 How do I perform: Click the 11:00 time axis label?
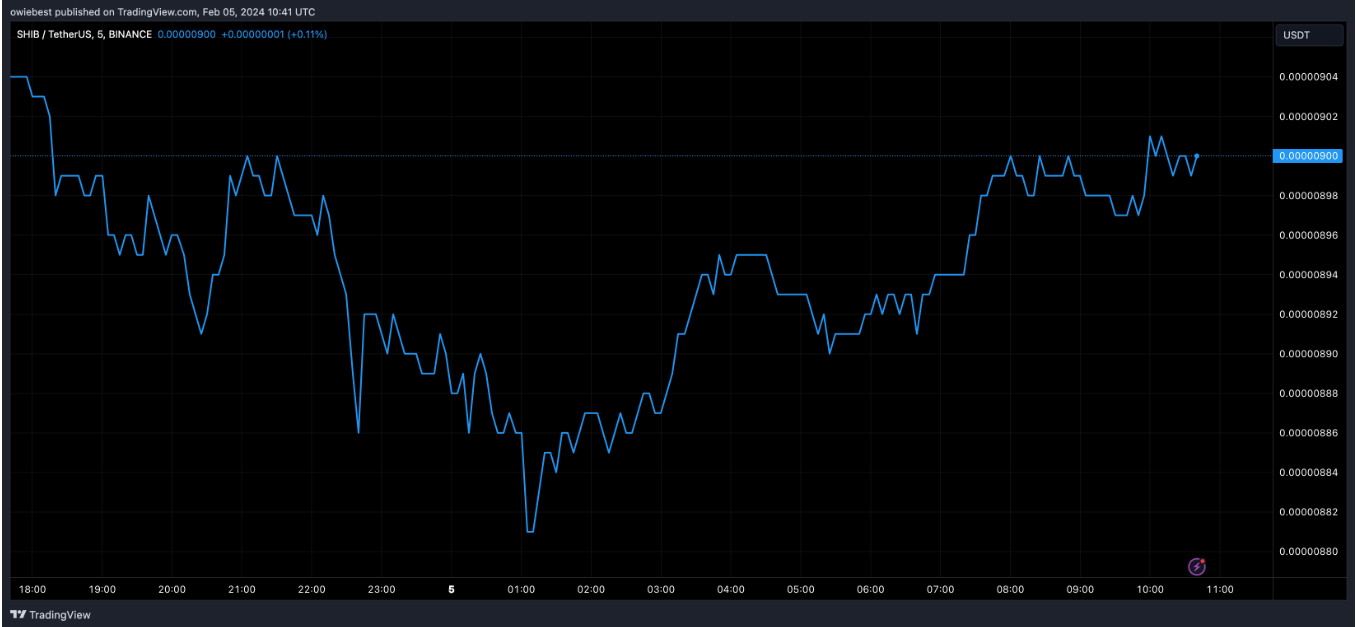(1220, 589)
